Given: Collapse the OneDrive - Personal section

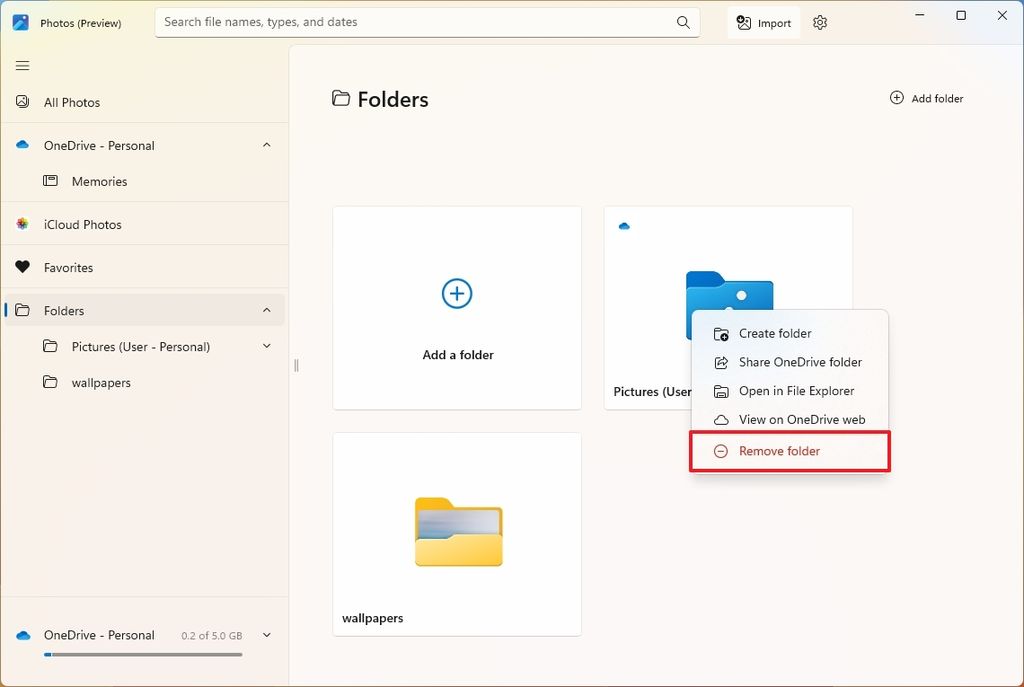Looking at the screenshot, I should 266,145.
